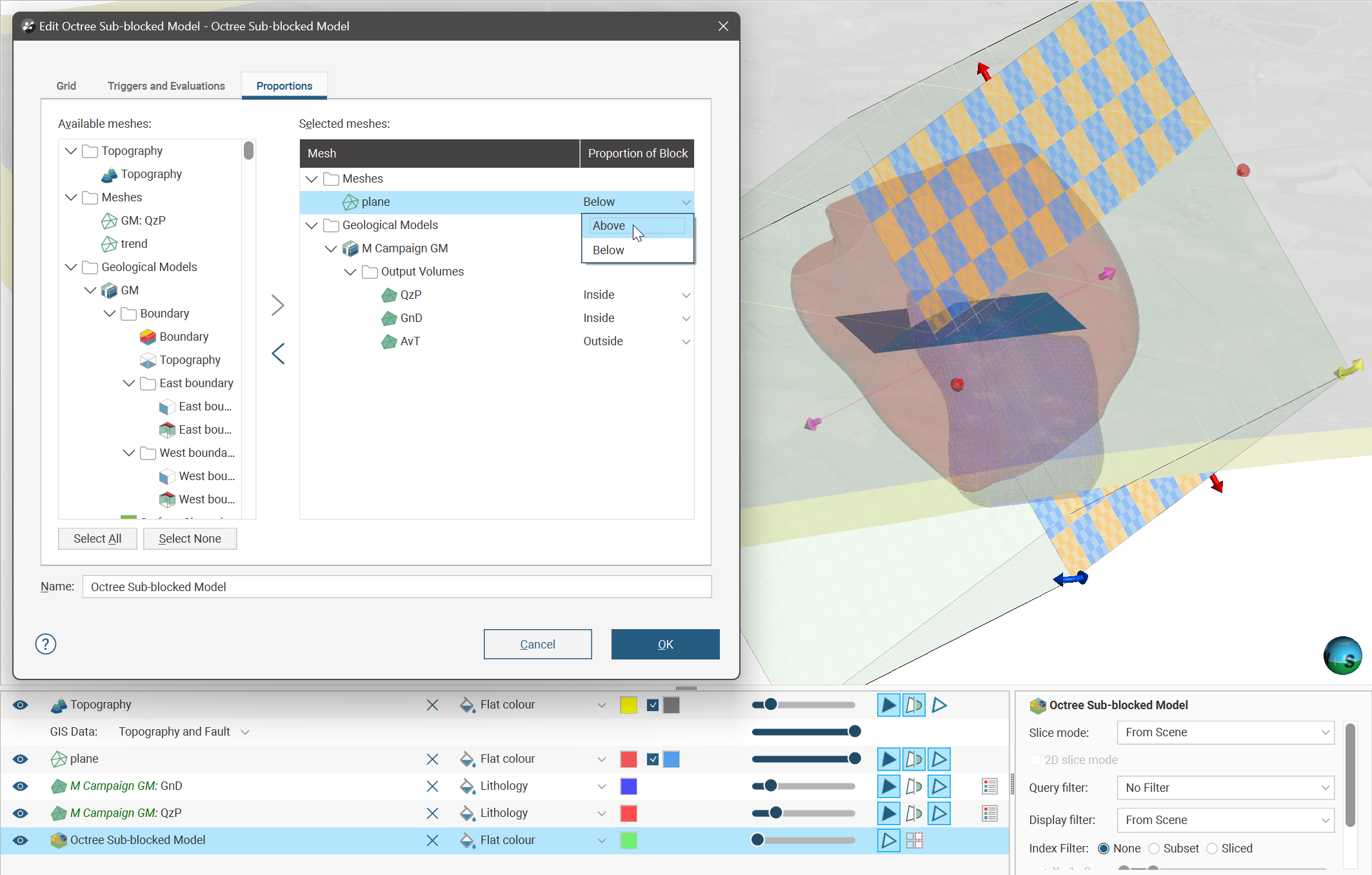Click the legend icon for GnD row

pyautogui.click(x=989, y=786)
